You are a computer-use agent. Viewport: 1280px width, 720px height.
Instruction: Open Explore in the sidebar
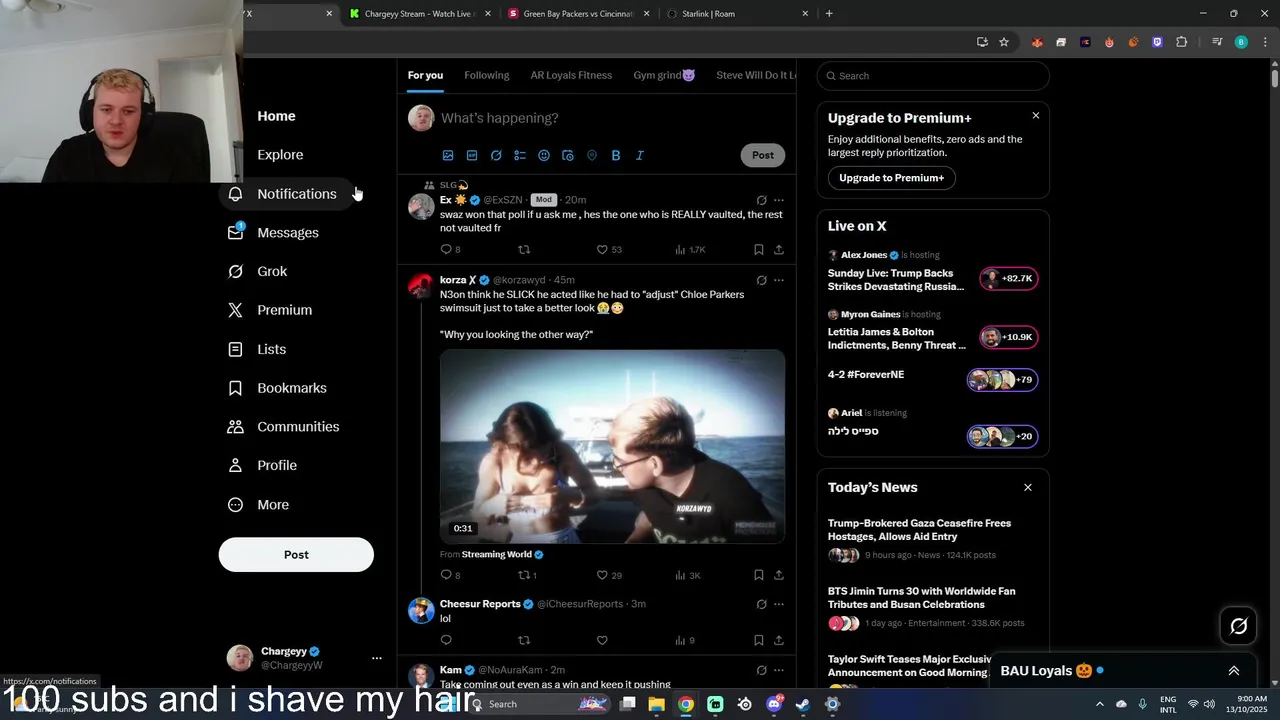(x=280, y=155)
